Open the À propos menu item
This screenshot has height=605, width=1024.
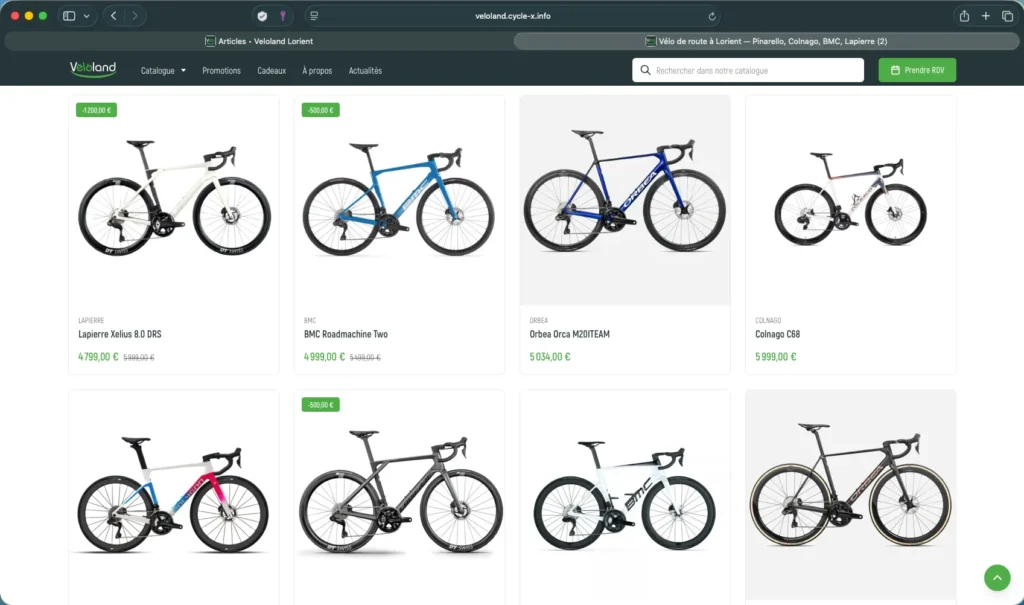[317, 71]
